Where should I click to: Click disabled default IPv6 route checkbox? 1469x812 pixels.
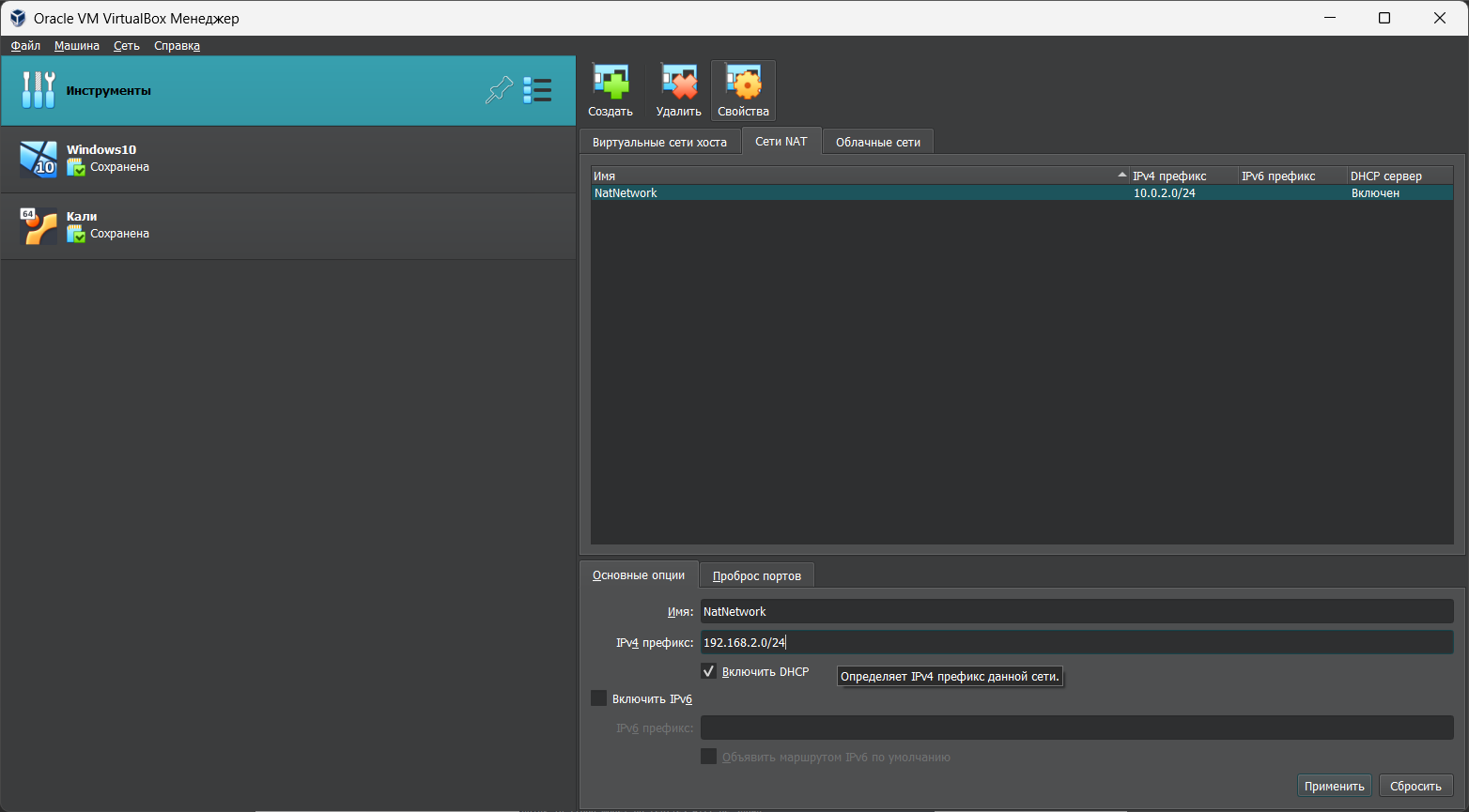pos(709,757)
